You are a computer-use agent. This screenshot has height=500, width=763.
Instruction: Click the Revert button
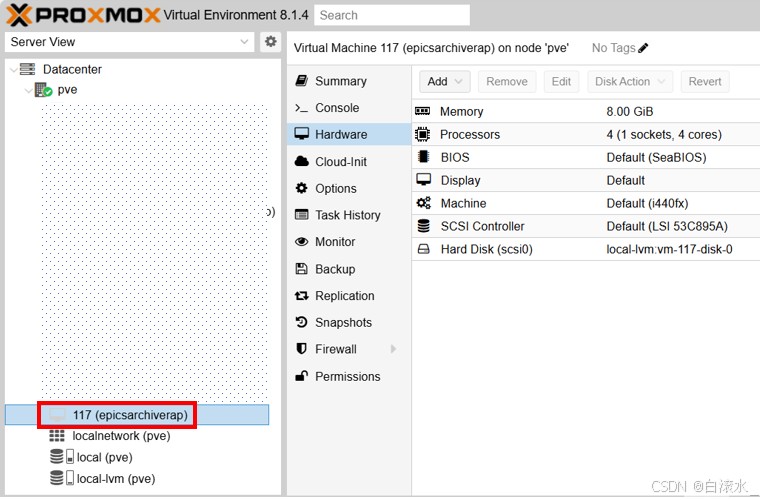pos(705,82)
